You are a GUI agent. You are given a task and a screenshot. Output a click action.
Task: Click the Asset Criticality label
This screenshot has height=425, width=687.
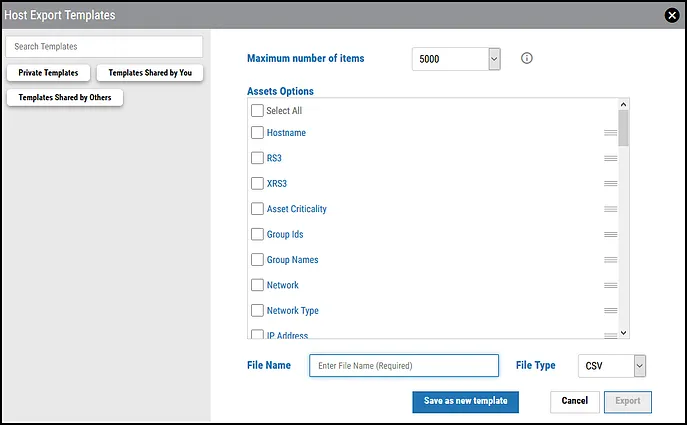tap(297, 209)
